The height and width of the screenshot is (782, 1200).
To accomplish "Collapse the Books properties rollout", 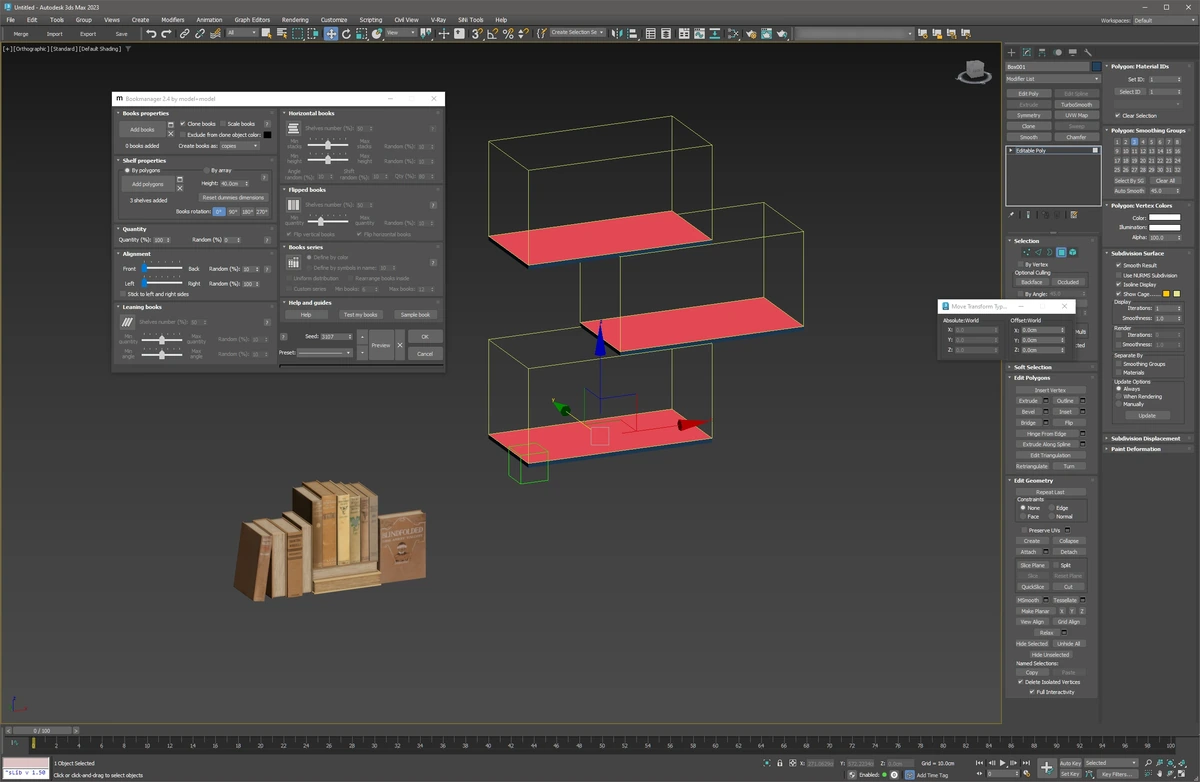I will (146, 113).
